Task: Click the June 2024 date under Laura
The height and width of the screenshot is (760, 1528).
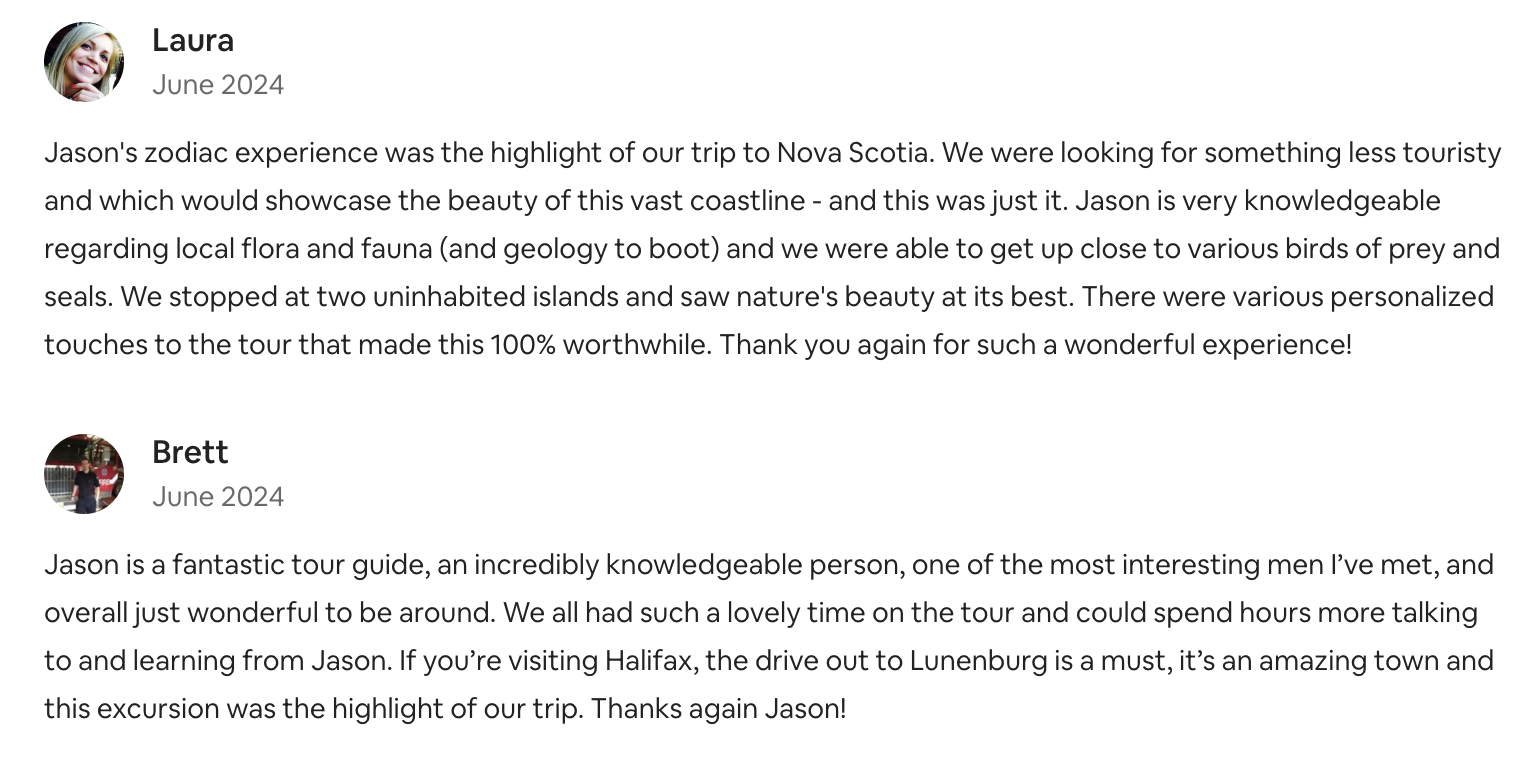Action: (218, 85)
